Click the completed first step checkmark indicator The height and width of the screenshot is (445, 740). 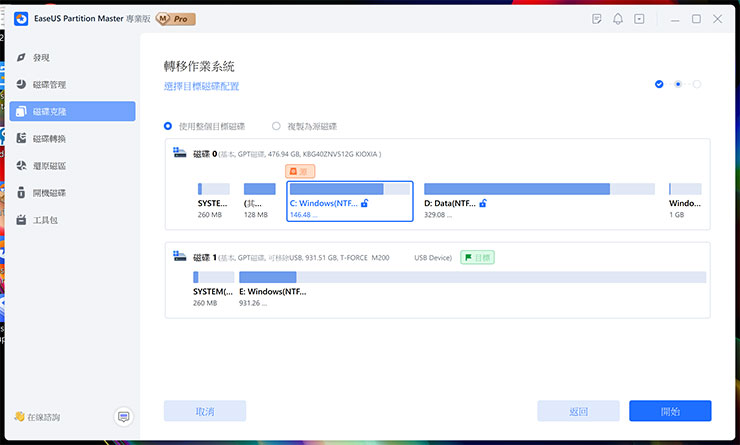click(659, 84)
